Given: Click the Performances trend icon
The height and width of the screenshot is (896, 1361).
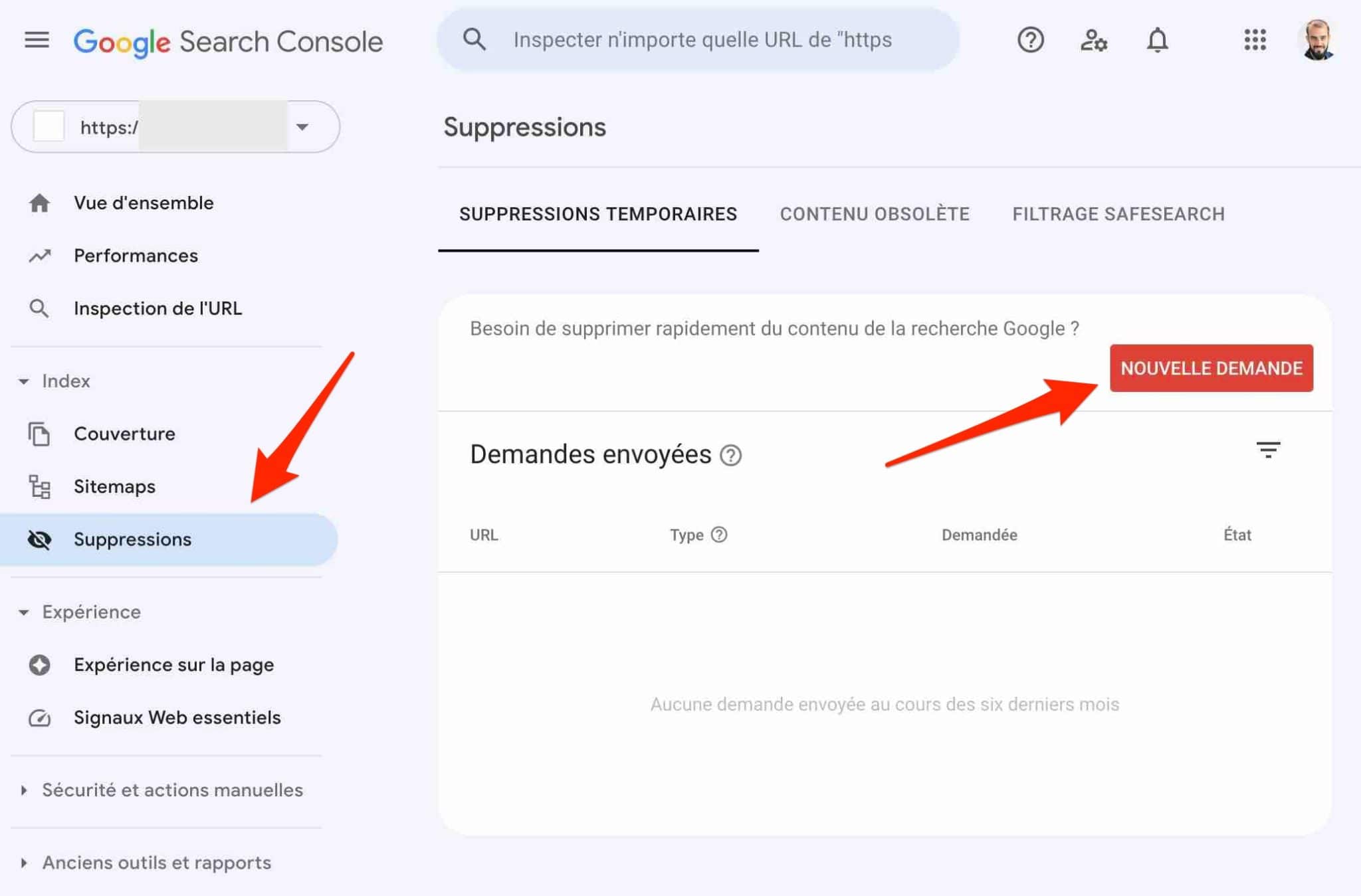Looking at the screenshot, I should (39, 256).
